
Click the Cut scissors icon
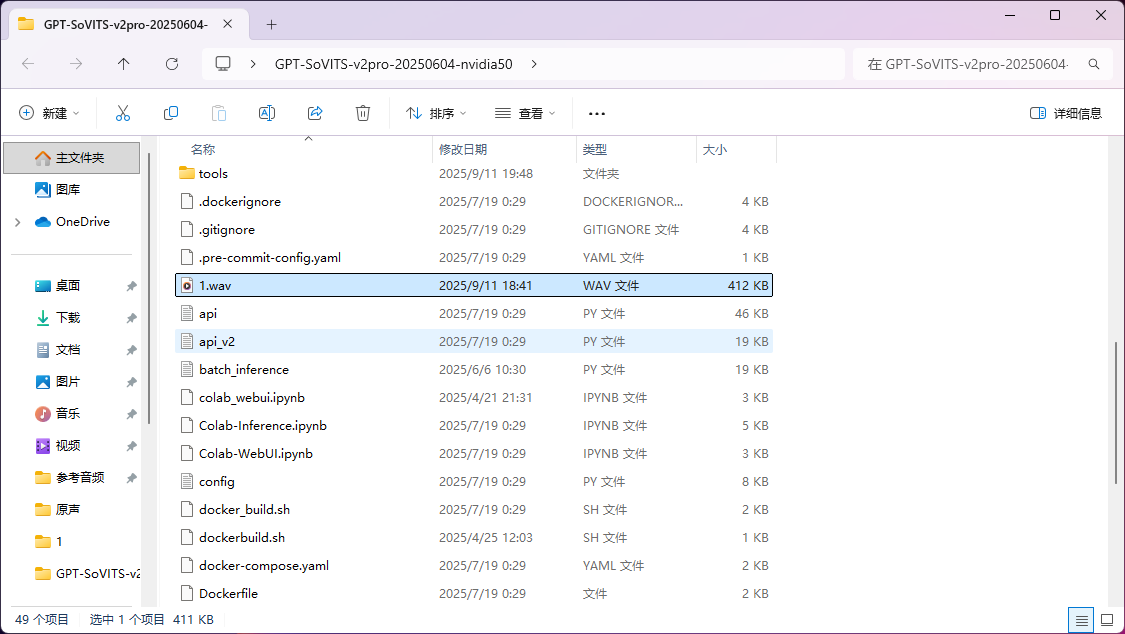coord(123,113)
